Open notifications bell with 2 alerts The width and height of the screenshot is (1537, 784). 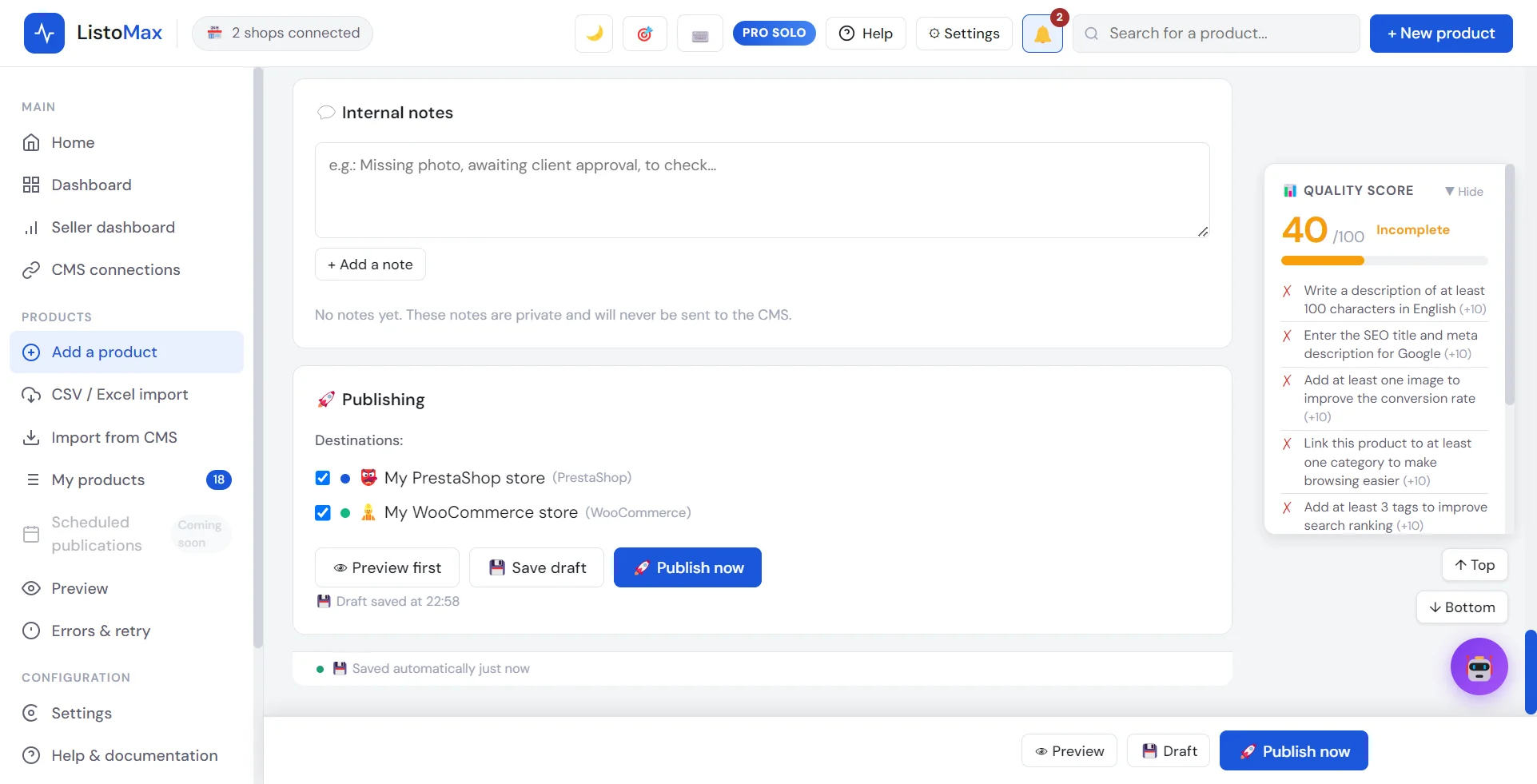pos(1042,34)
